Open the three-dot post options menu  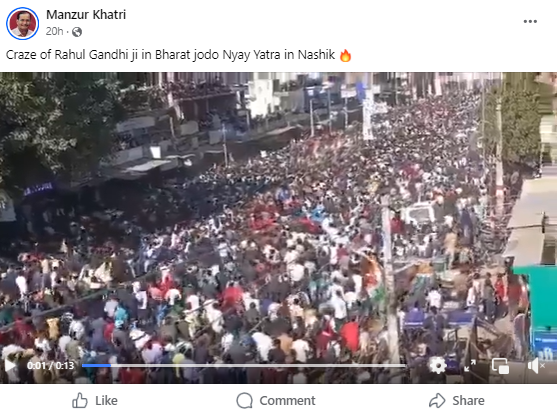(x=530, y=22)
